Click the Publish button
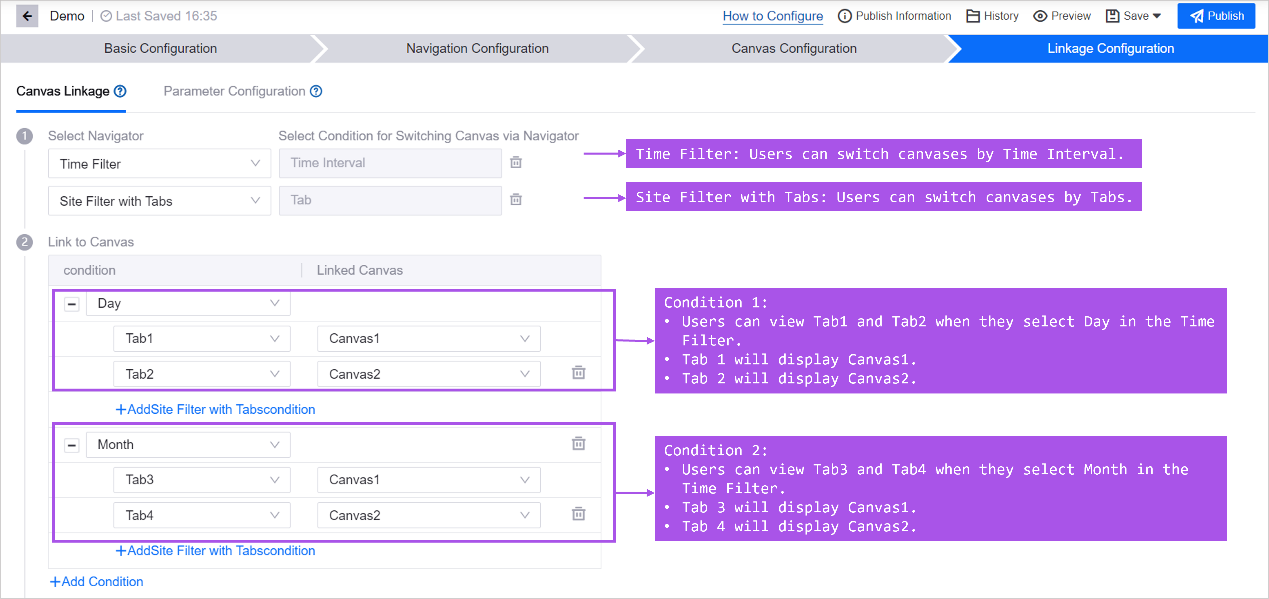The height and width of the screenshot is (599, 1269). (x=1216, y=16)
